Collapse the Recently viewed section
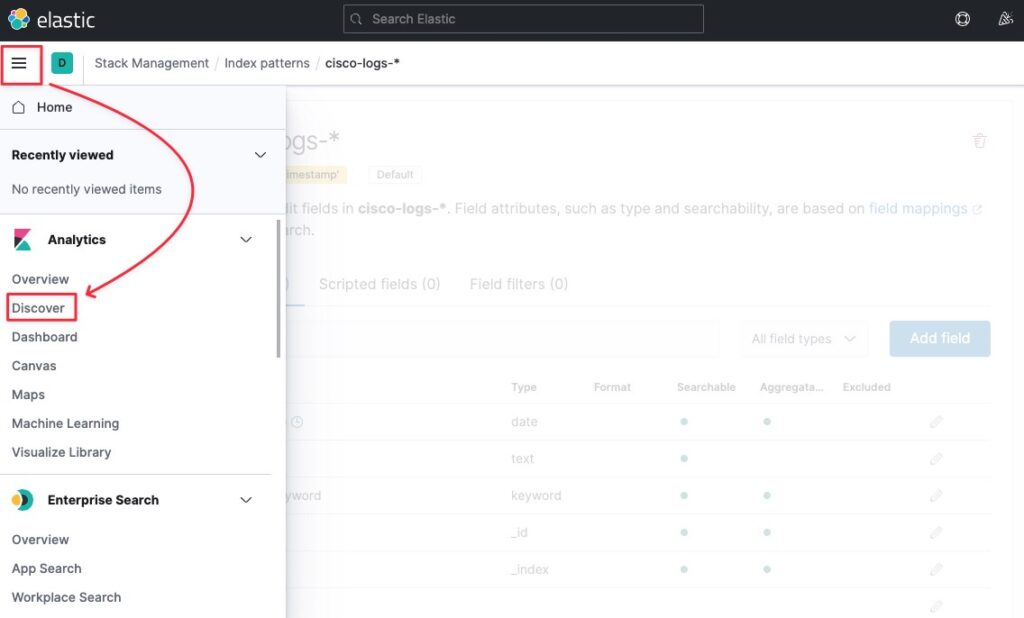Image resolution: width=1024 pixels, height=618 pixels. (260, 155)
